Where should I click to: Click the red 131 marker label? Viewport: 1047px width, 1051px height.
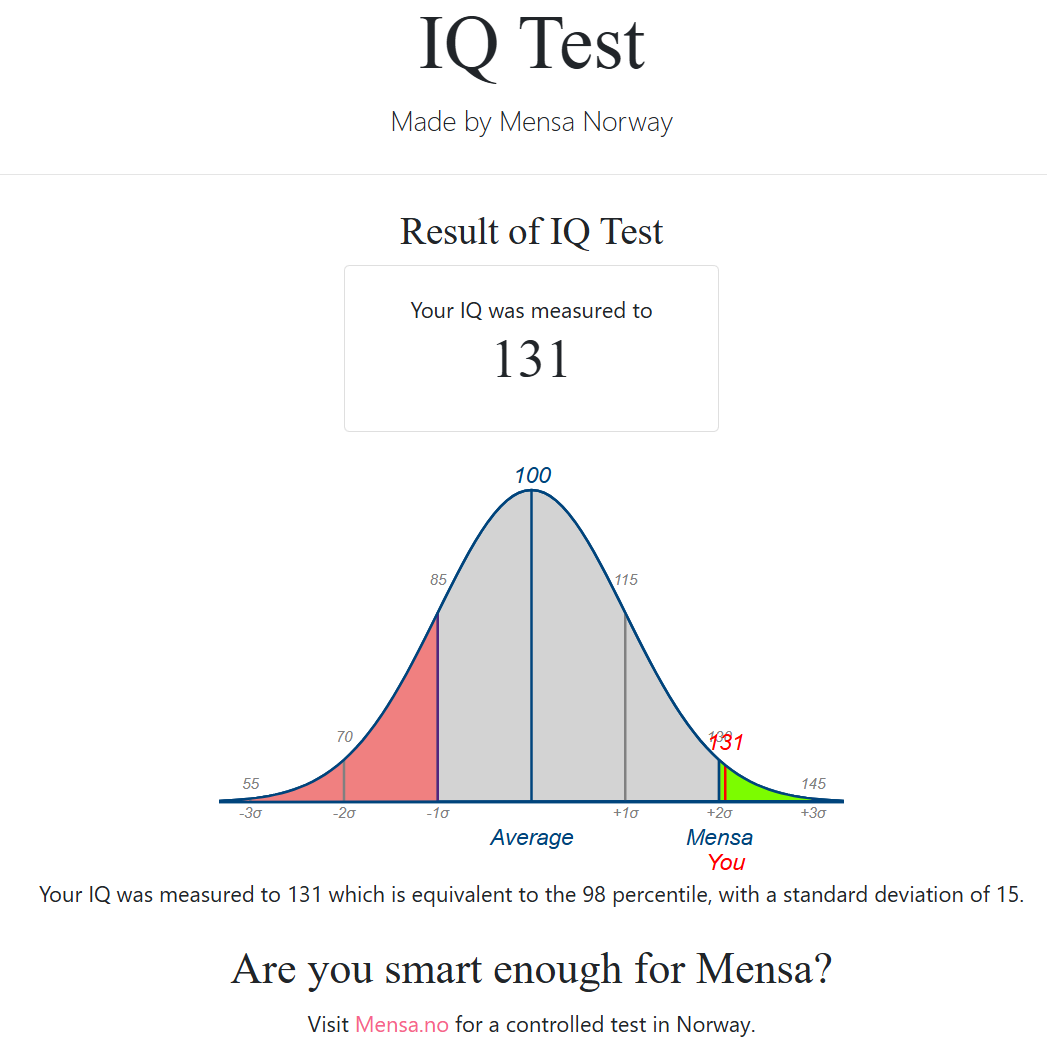727,743
